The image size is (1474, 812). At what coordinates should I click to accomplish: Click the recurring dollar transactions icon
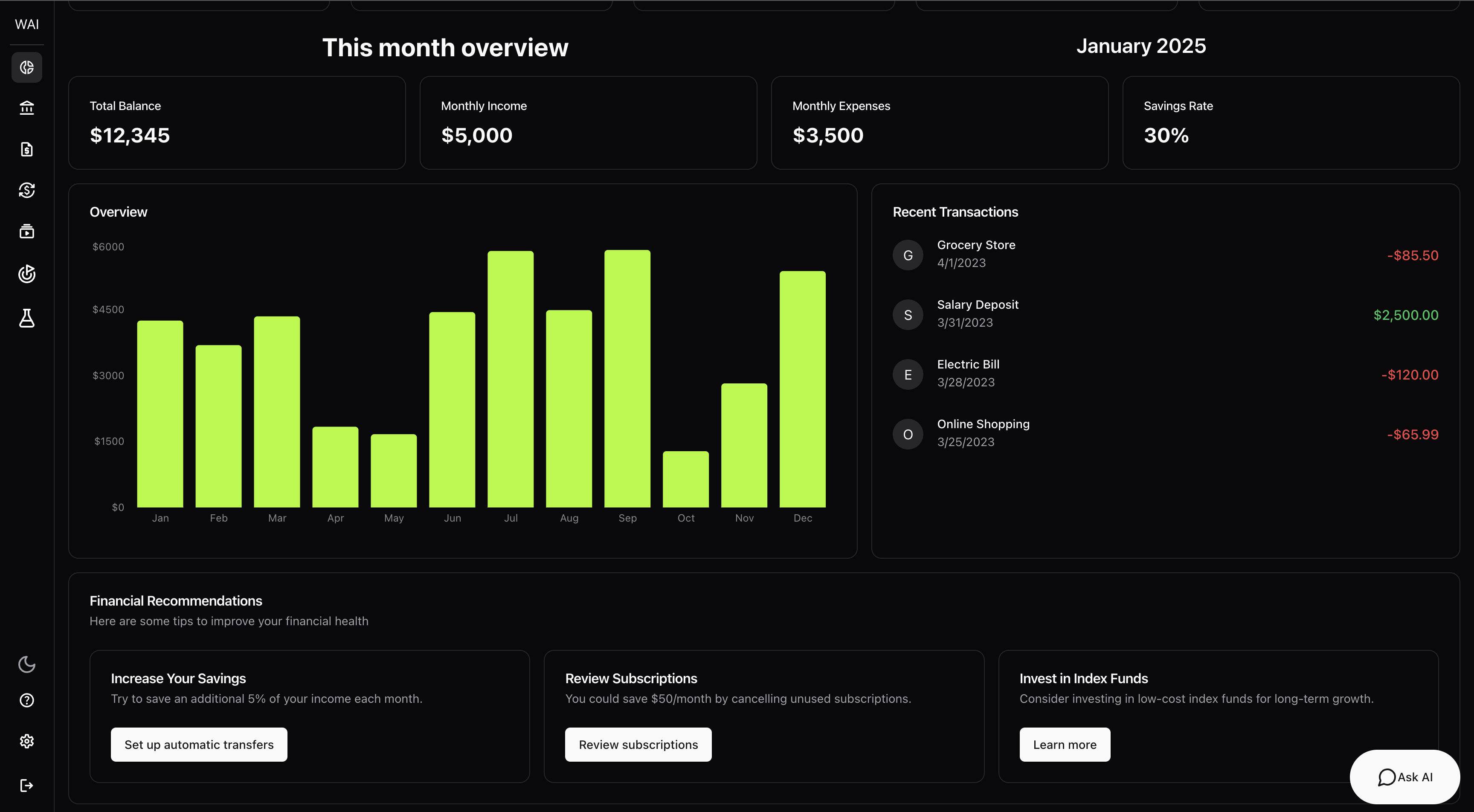tap(27, 190)
